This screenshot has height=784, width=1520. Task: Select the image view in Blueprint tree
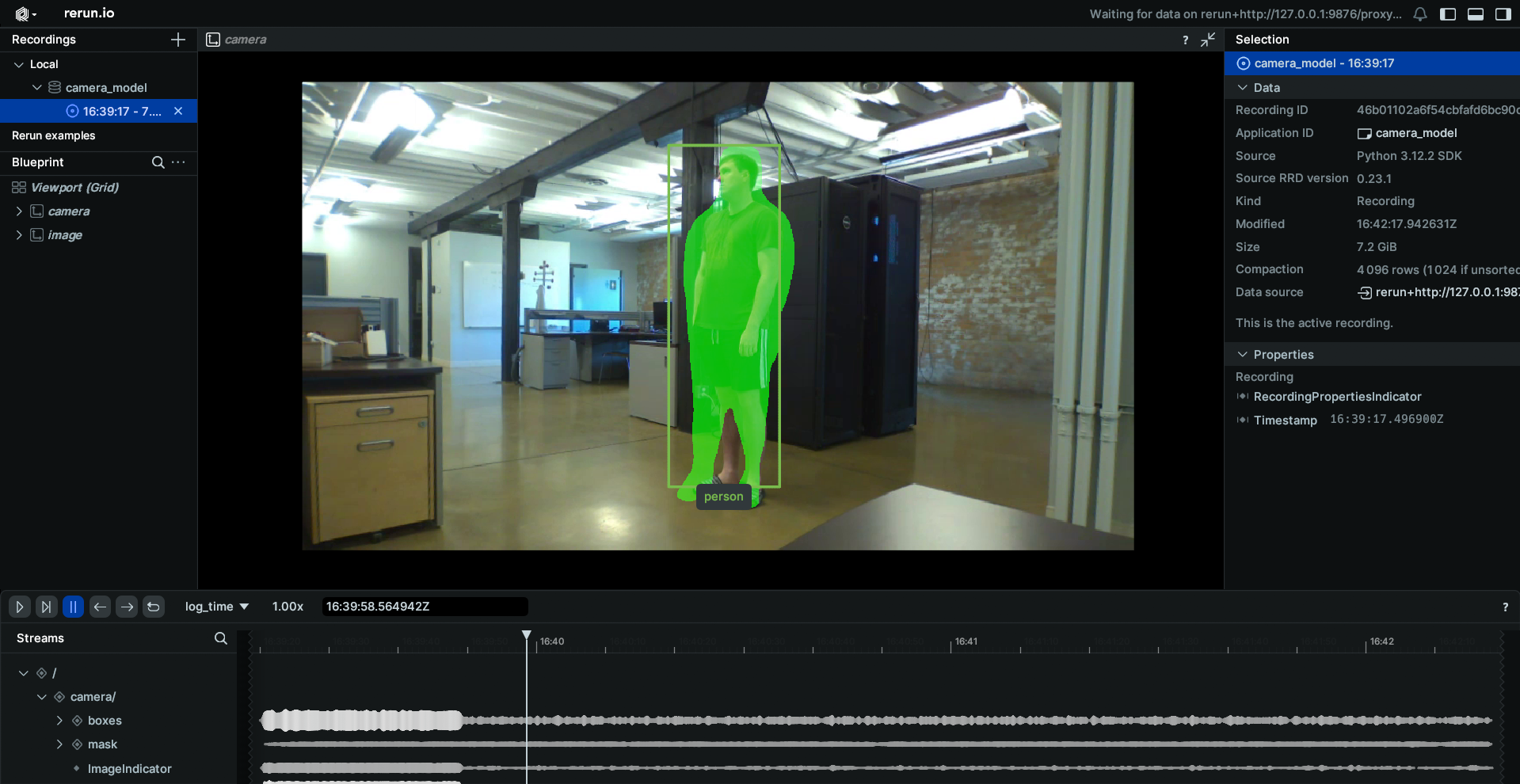coord(65,235)
